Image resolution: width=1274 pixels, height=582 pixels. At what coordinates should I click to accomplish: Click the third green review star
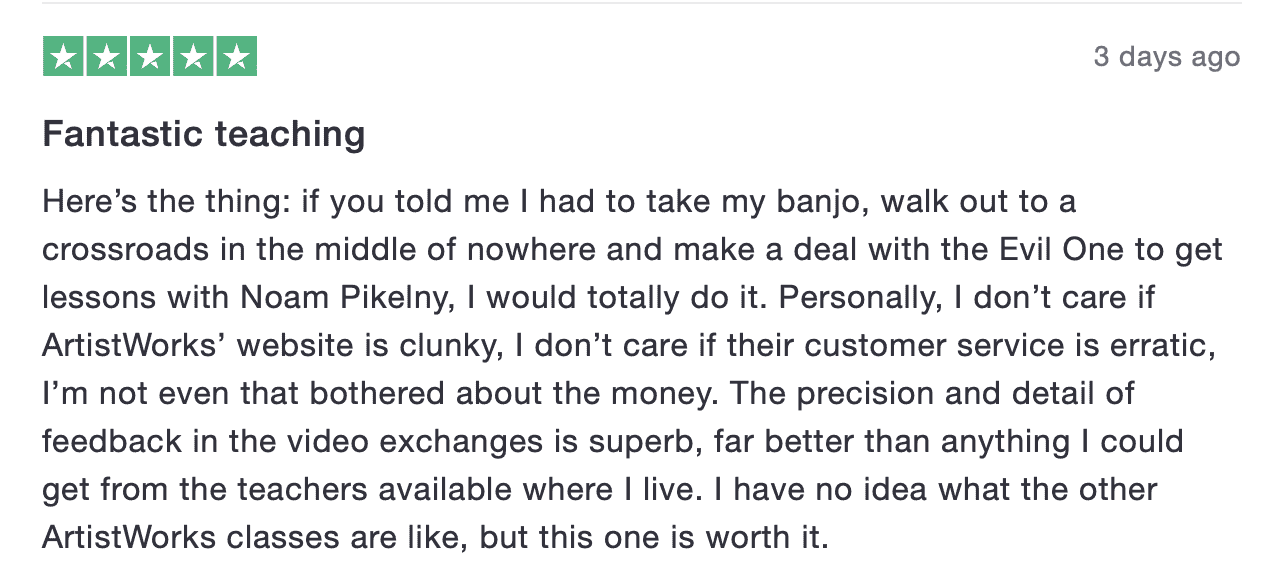point(150,57)
